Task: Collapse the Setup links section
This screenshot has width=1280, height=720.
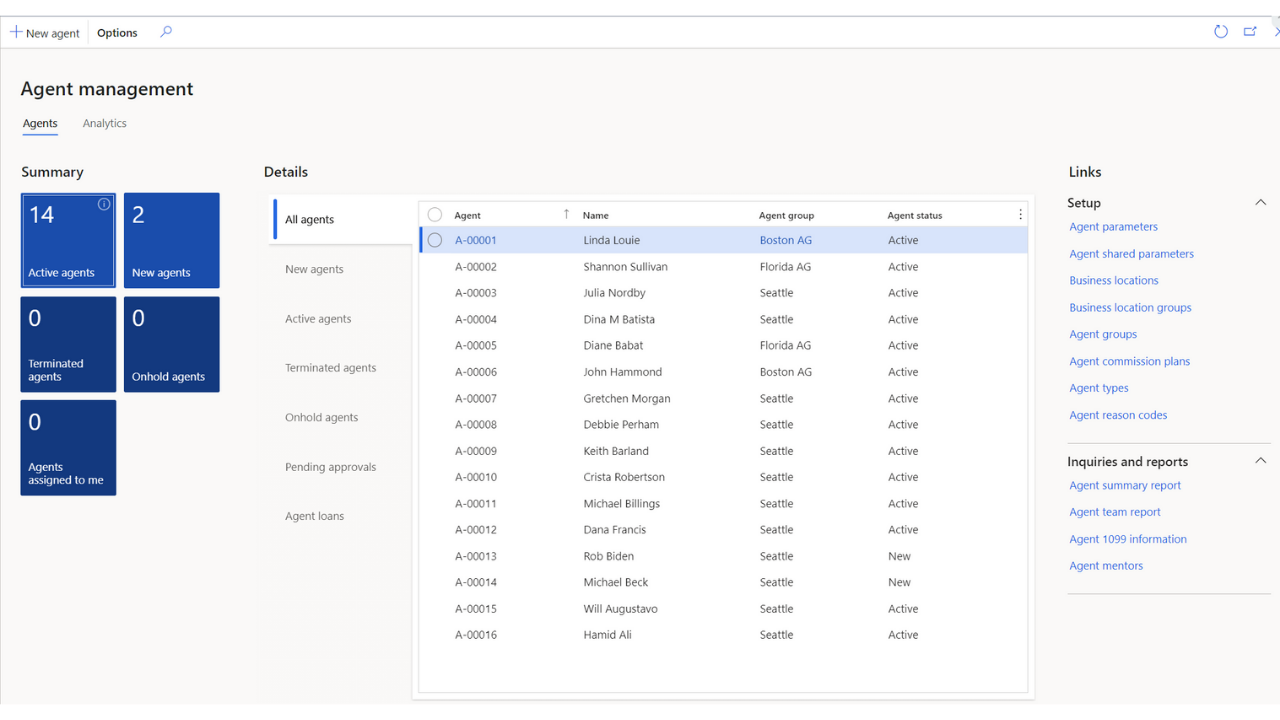Action: 1260,203
